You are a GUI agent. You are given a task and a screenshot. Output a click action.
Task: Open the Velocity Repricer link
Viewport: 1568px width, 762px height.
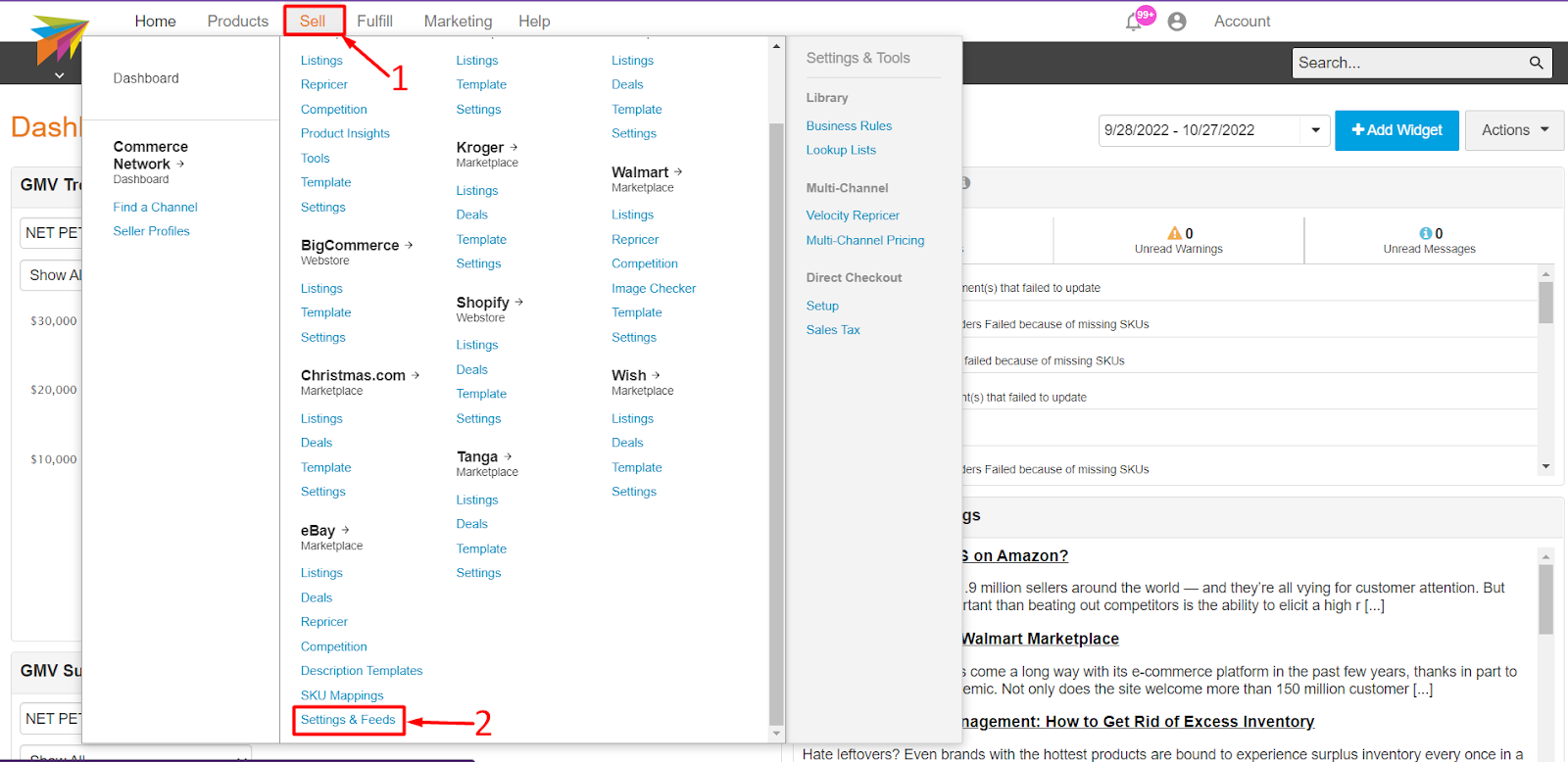[853, 215]
